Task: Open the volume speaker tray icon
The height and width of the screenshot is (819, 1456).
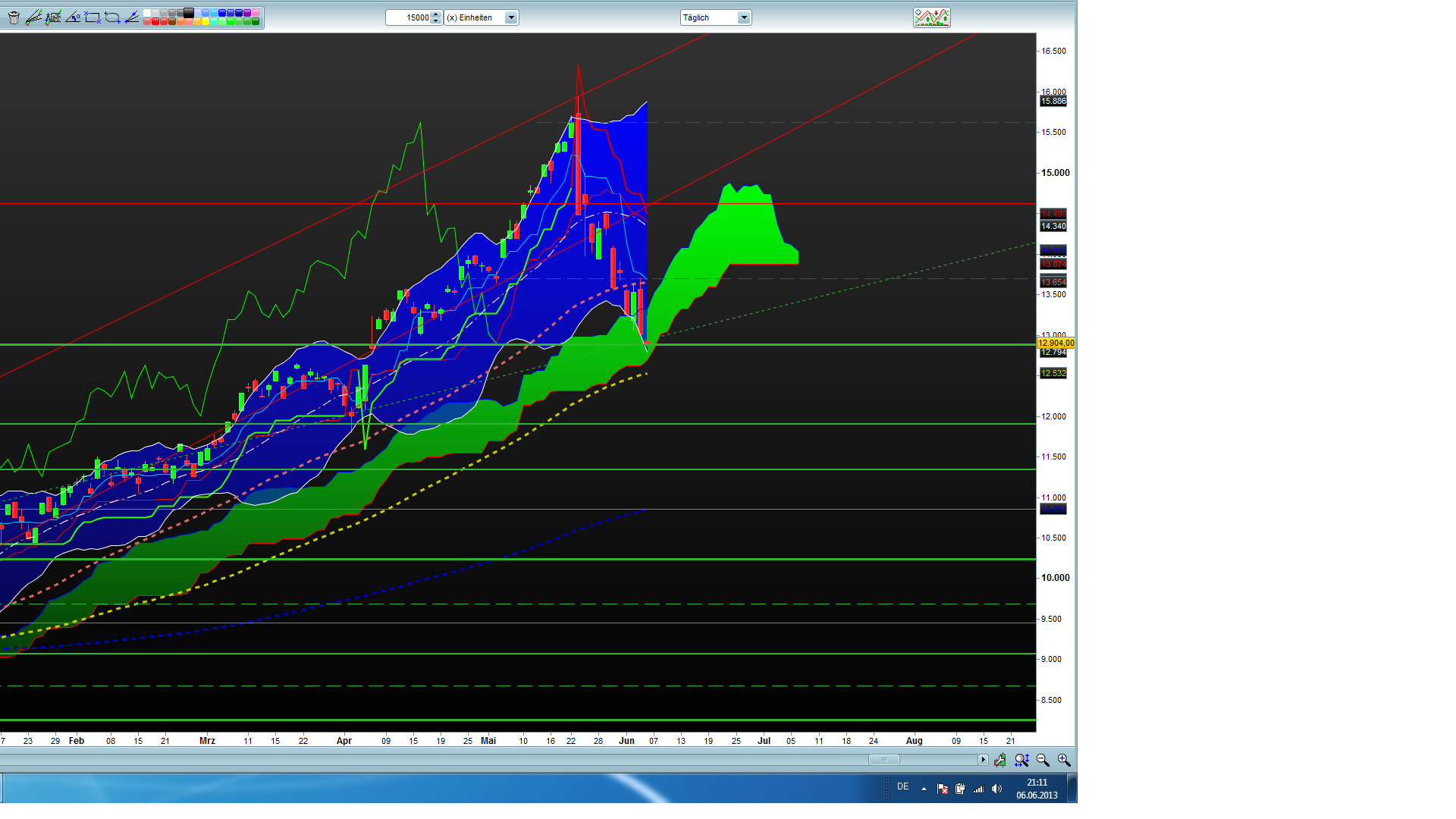Action: tap(996, 789)
